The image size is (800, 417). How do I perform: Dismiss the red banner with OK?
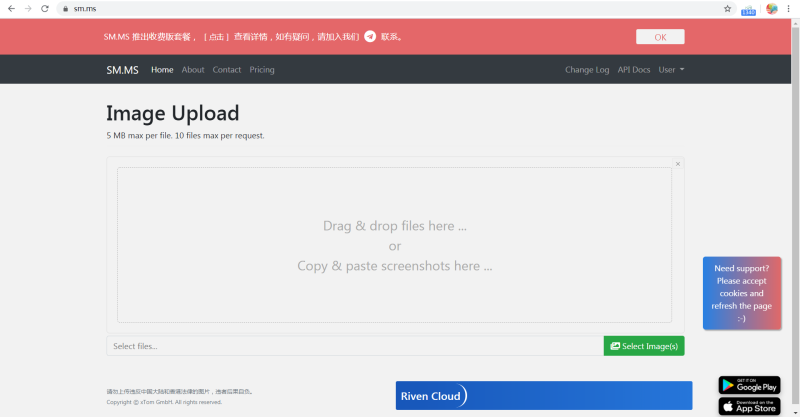coord(660,37)
